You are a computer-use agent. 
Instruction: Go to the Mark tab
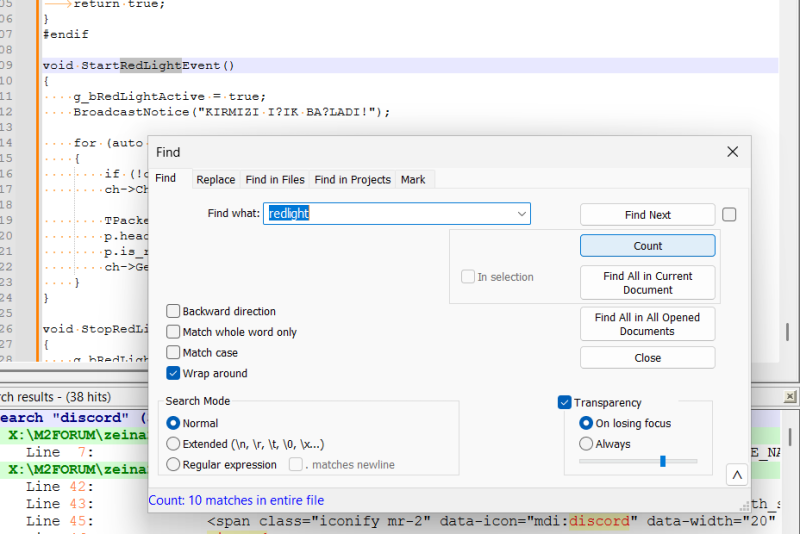click(413, 180)
